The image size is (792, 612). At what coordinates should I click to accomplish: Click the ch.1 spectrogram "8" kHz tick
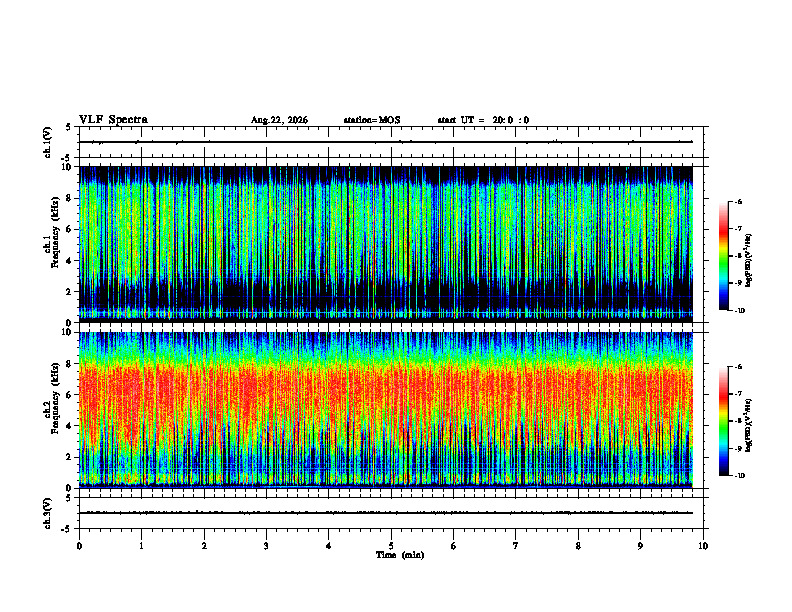70,198
